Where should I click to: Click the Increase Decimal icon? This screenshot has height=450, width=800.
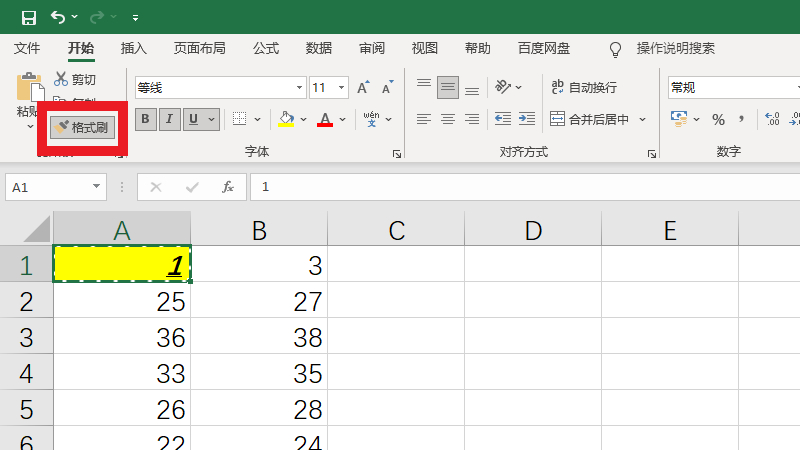click(x=772, y=119)
